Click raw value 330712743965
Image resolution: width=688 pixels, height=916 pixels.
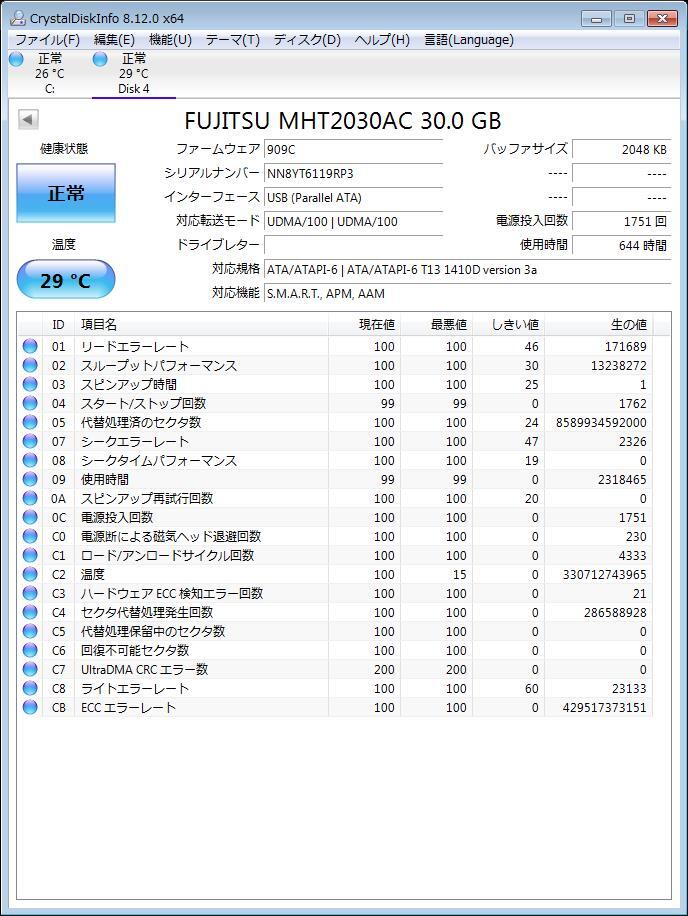pyautogui.click(x=604, y=574)
